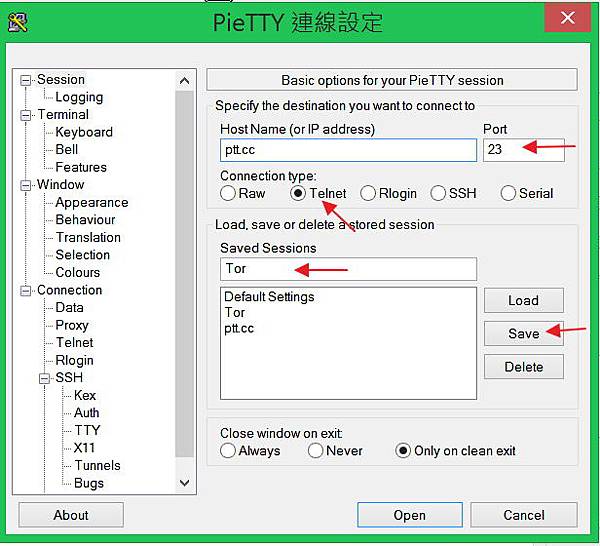Click the Saved Sessions name field
This screenshot has width=600, height=546.
tap(348, 269)
